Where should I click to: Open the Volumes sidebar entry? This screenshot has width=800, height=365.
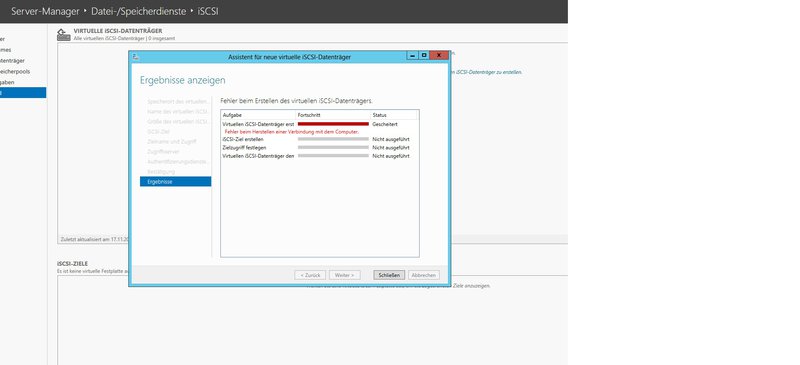(x=6, y=50)
